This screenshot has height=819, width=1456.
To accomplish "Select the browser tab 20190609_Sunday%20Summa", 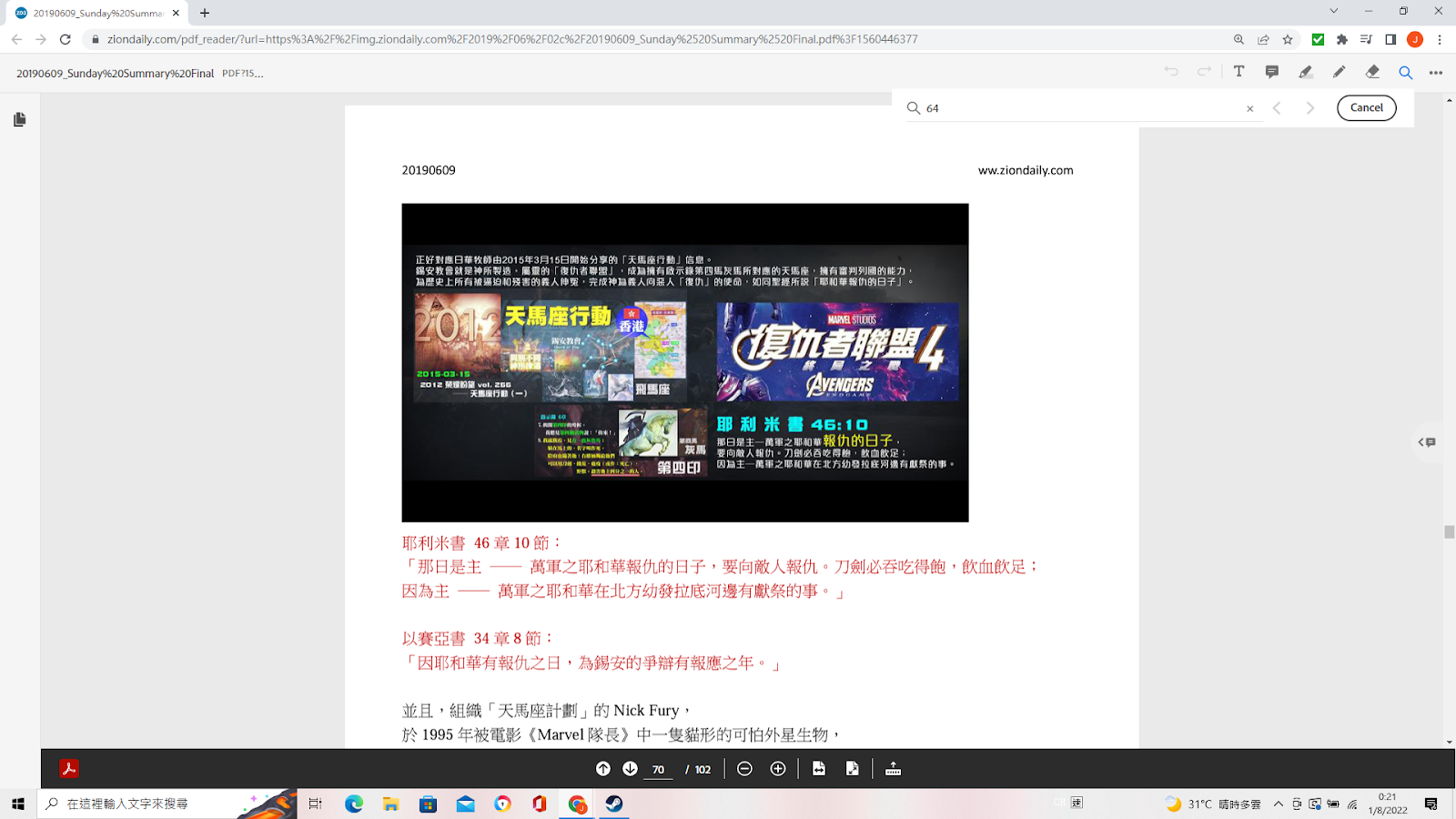I will click(97, 13).
